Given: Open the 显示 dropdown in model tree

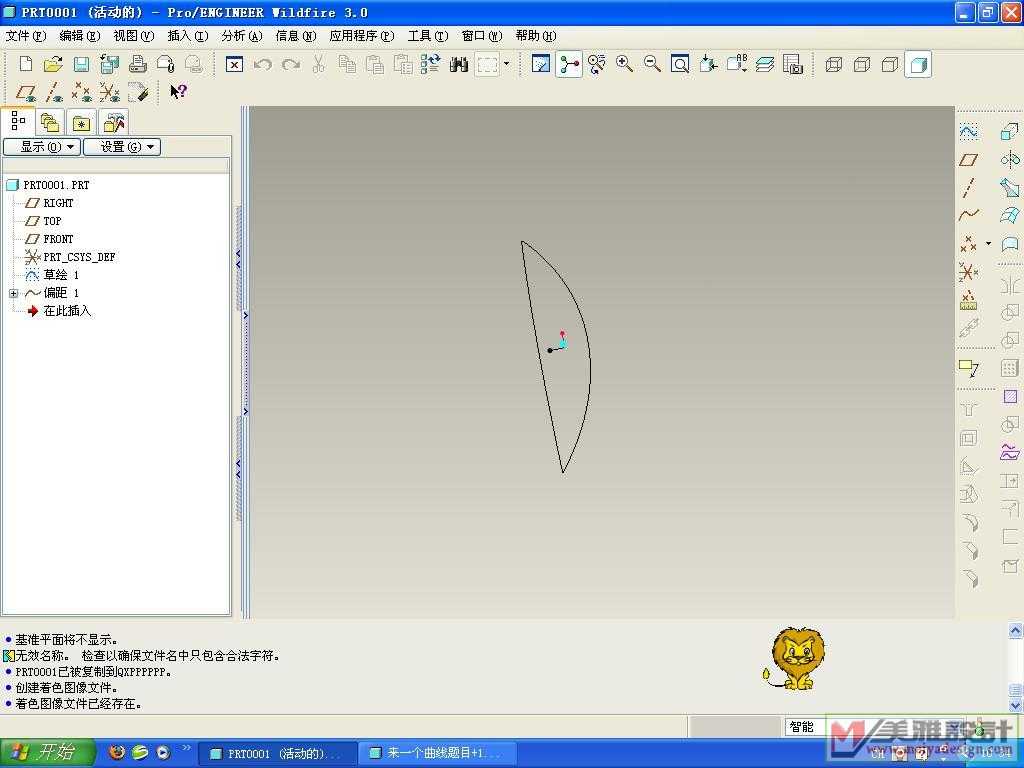Looking at the screenshot, I should [41, 147].
